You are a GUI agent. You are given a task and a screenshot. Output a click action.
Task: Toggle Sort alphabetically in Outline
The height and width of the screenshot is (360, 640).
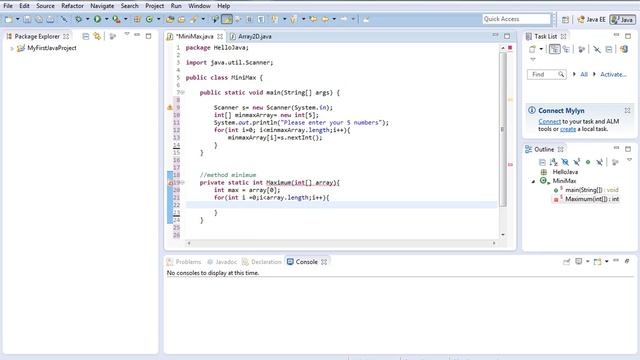553,162
